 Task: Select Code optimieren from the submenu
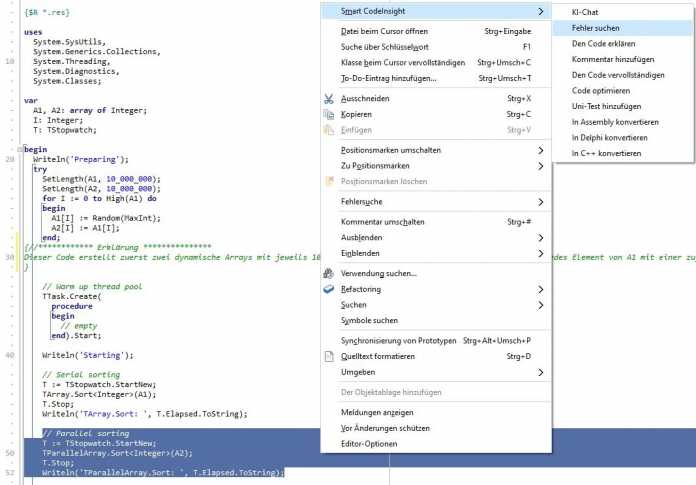pos(602,90)
